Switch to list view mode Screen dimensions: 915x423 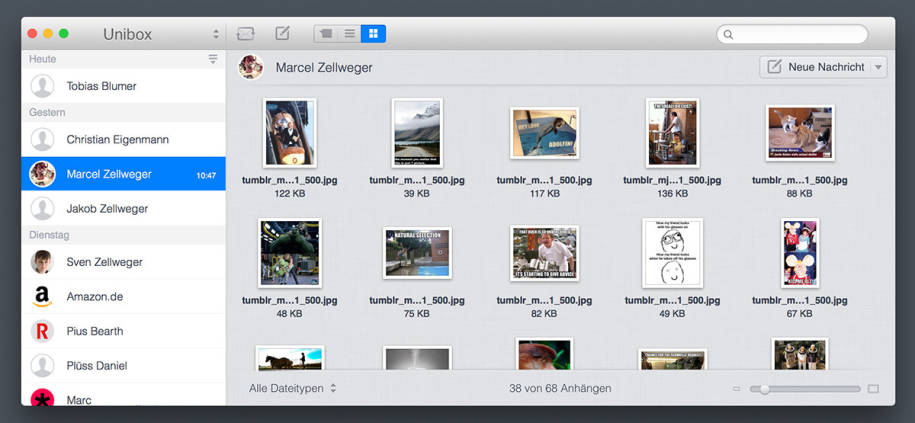coord(350,34)
